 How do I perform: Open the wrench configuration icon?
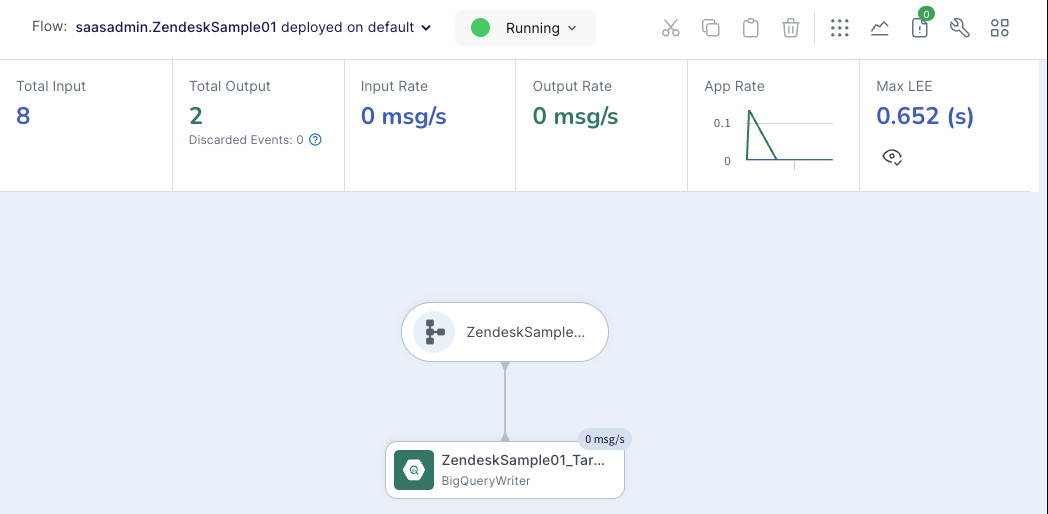point(960,28)
